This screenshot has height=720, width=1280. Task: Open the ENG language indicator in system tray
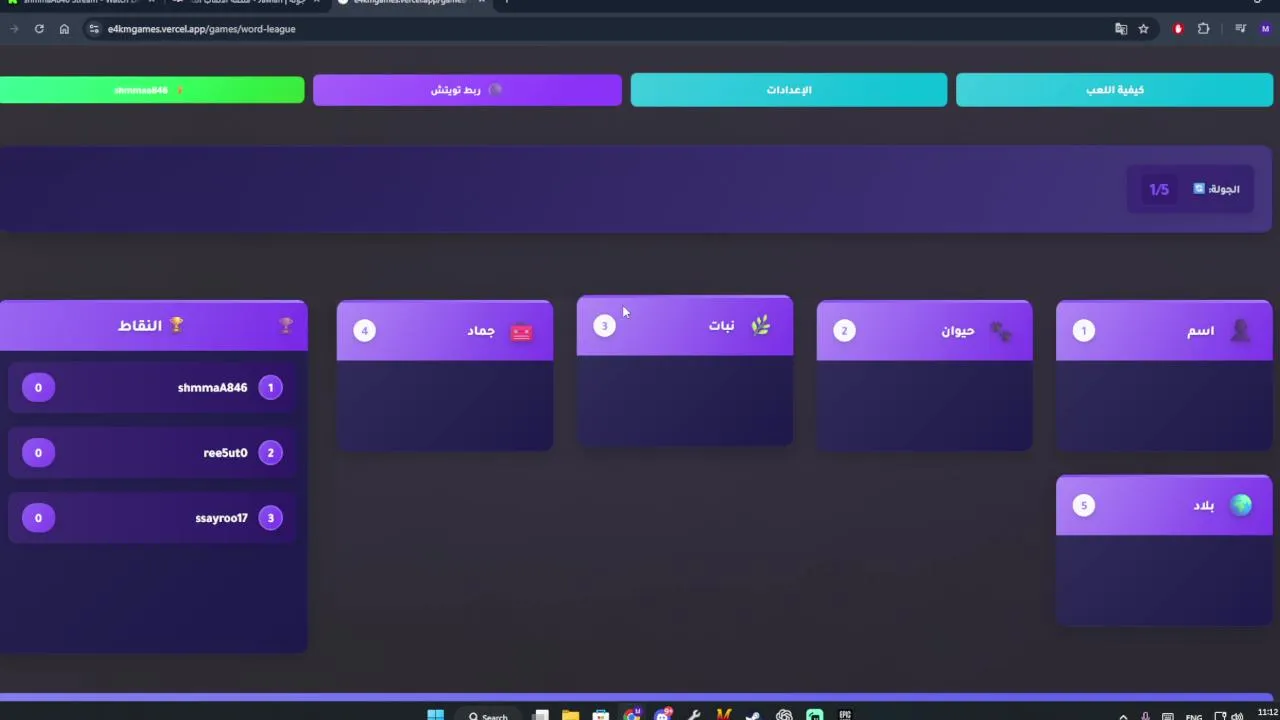click(x=1194, y=716)
